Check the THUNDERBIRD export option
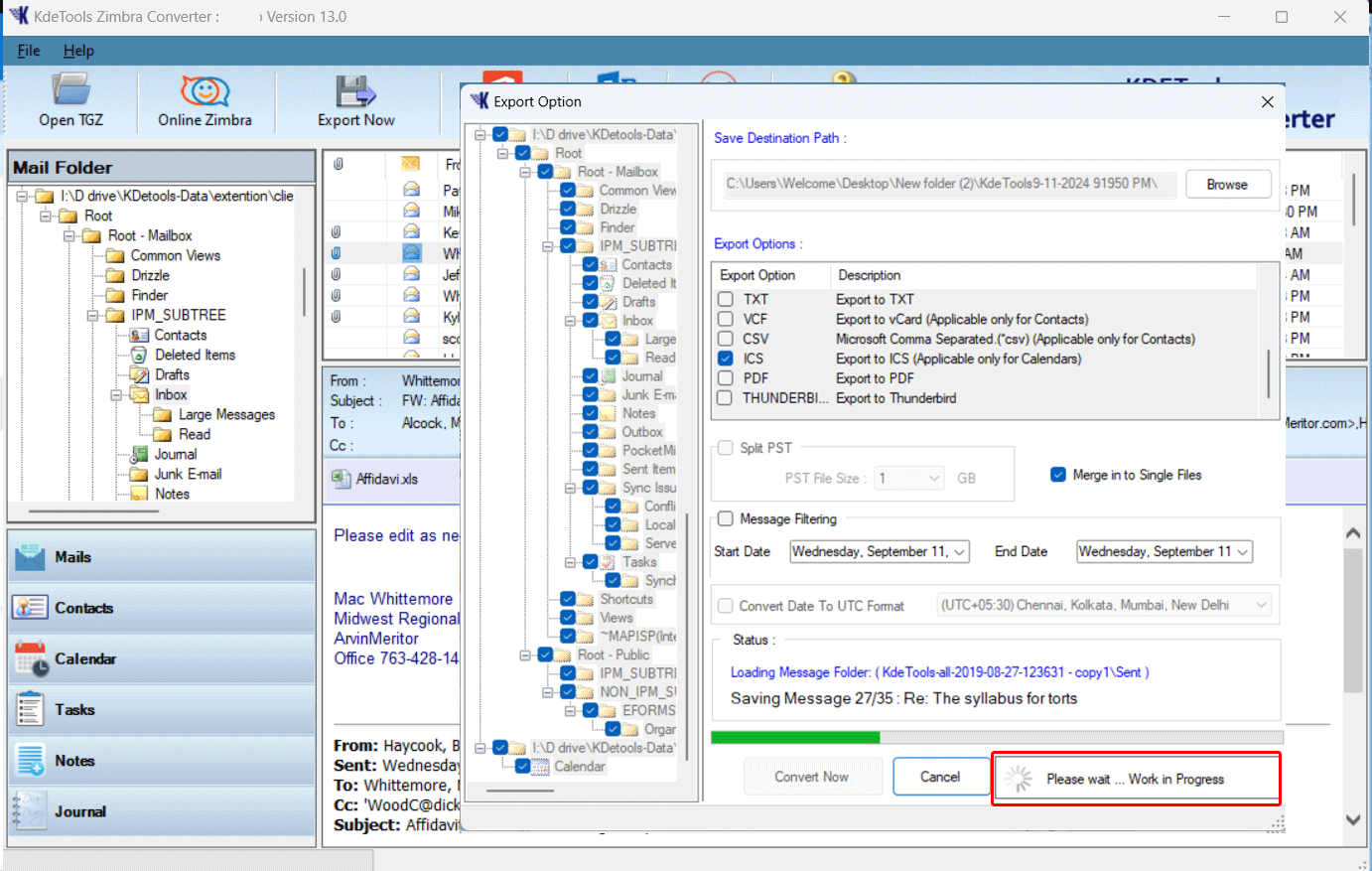This screenshot has height=871, width=1372. 726,398
